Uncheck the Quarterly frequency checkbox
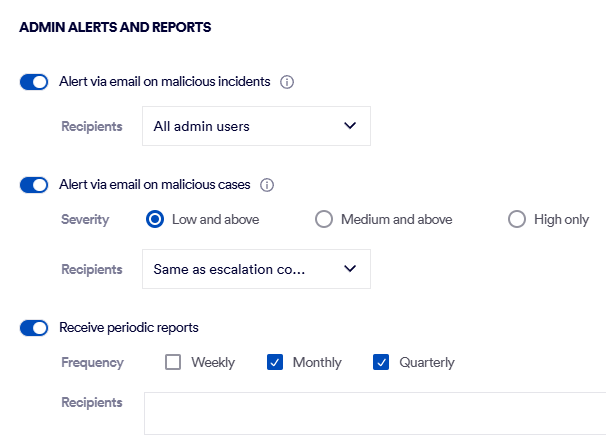Viewport: 606px width, 448px height. click(x=381, y=362)
